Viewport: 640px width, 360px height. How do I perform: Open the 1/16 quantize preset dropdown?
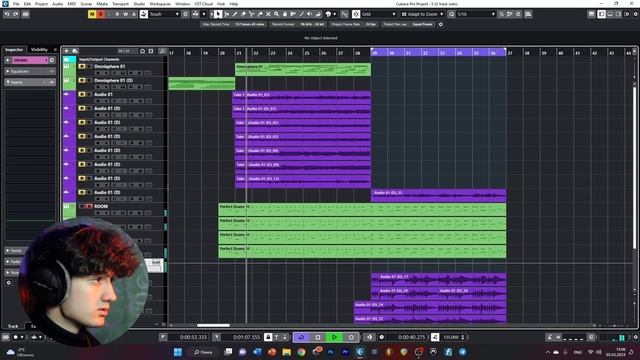(476, 14)
